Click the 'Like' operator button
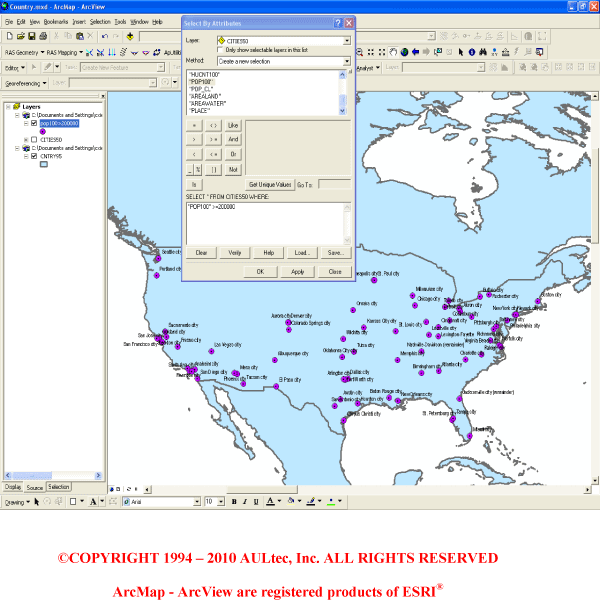The height and width of the screenshot is (604, 600). pyautogui.click(x=233, y=125)
